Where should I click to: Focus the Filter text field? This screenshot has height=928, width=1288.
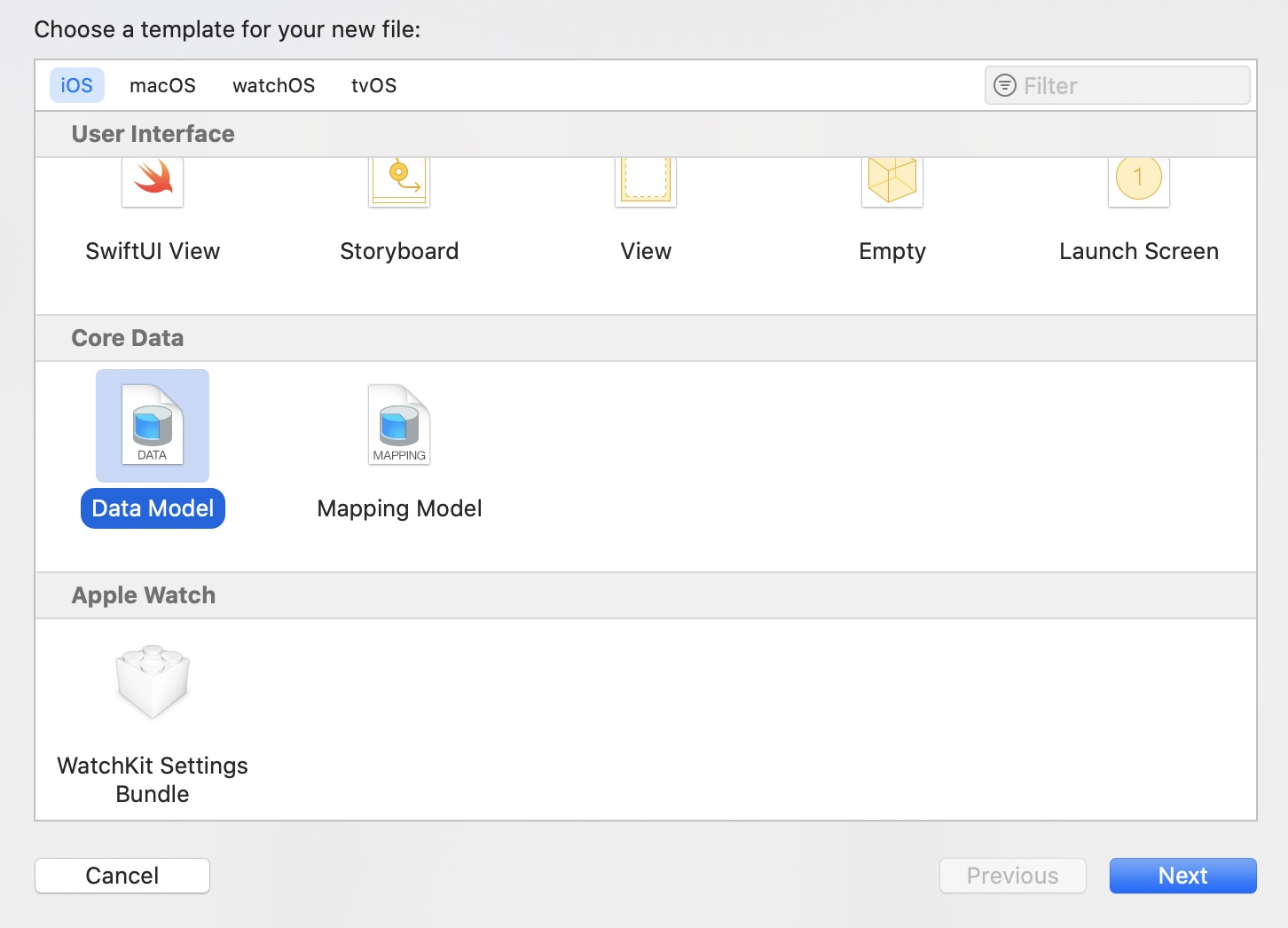point(1118,85)
